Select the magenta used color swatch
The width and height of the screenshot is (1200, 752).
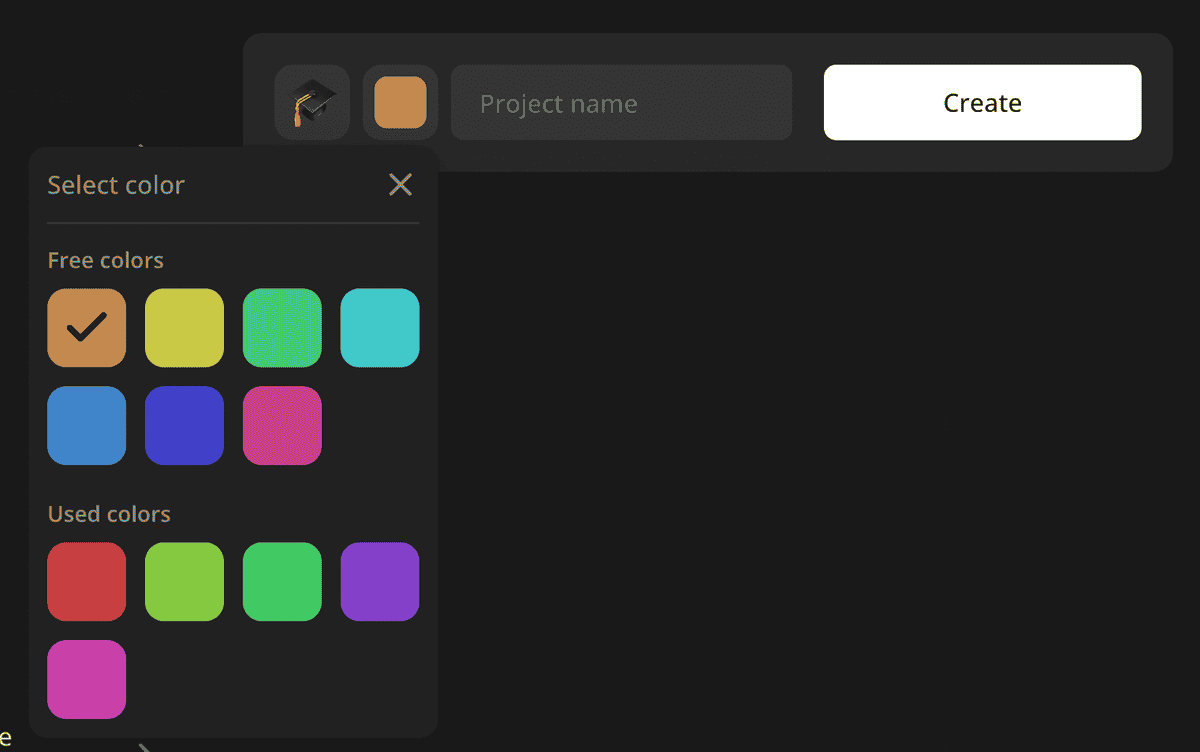(x=86, y=679)
